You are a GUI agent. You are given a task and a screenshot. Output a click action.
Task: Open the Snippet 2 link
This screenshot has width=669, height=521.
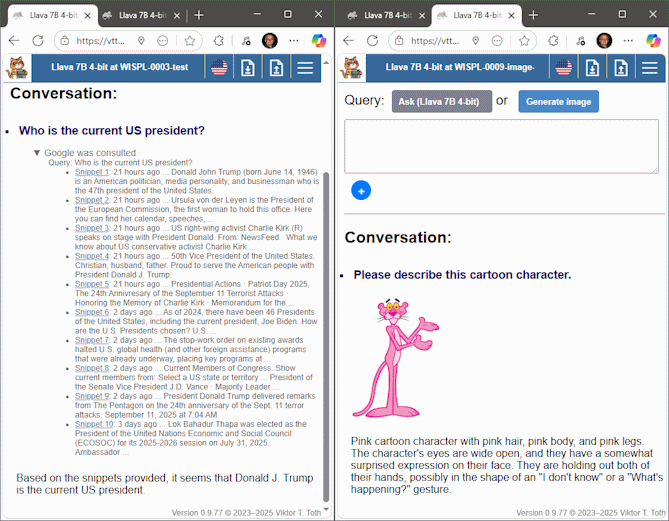(x=92, y=200)
